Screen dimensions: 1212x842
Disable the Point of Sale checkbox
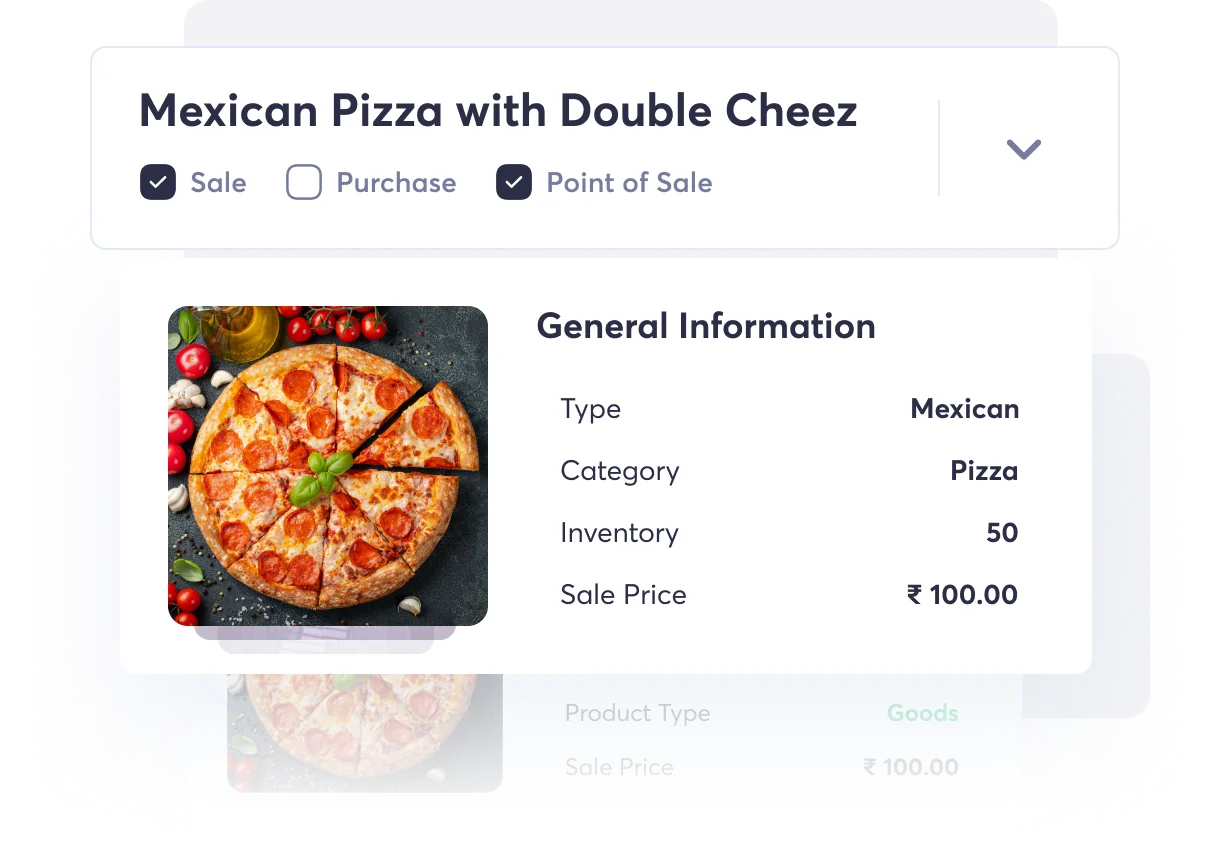click(x=513, y=182)
